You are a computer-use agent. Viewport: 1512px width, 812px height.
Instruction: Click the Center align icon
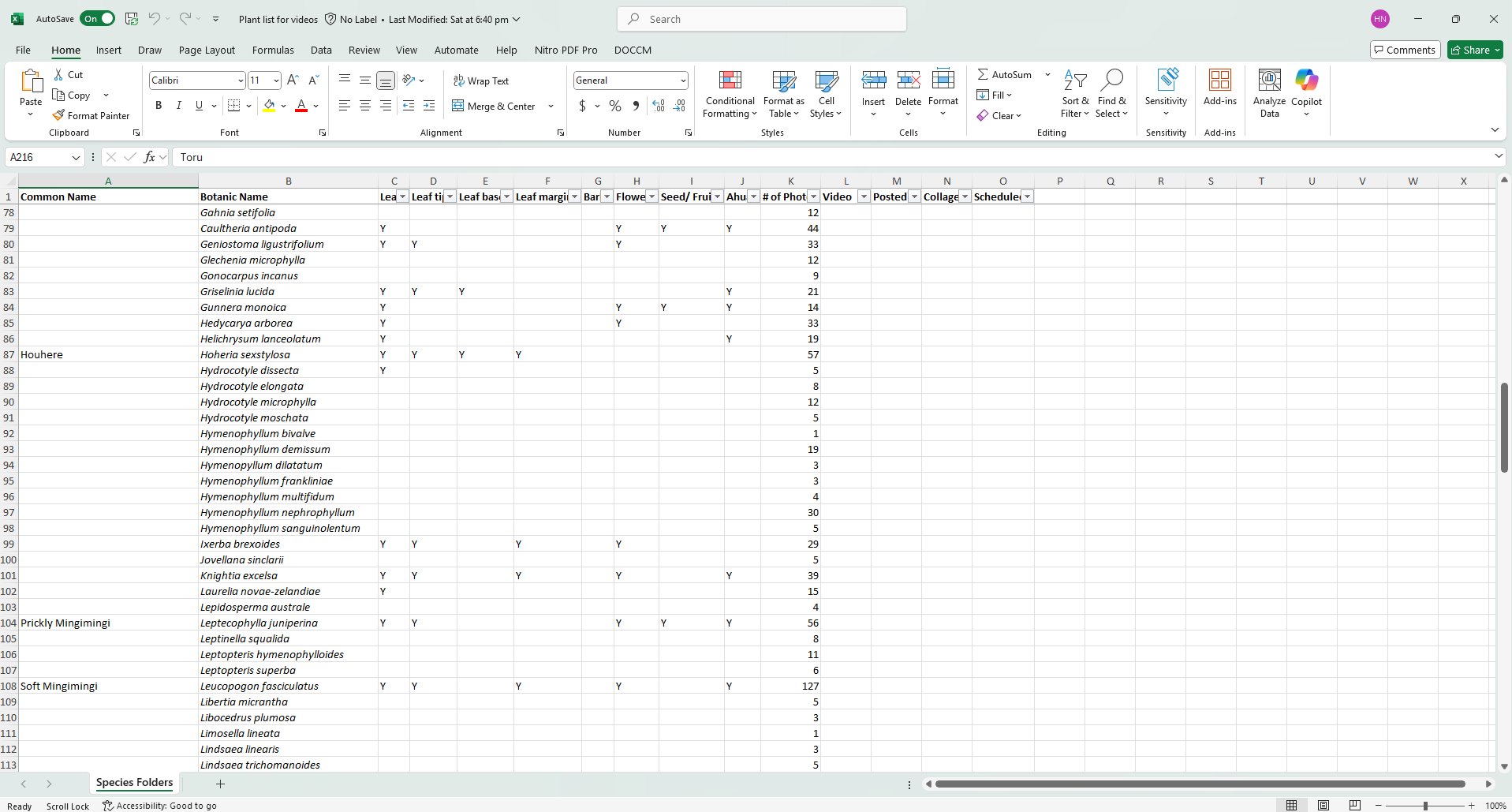(365, 106)
